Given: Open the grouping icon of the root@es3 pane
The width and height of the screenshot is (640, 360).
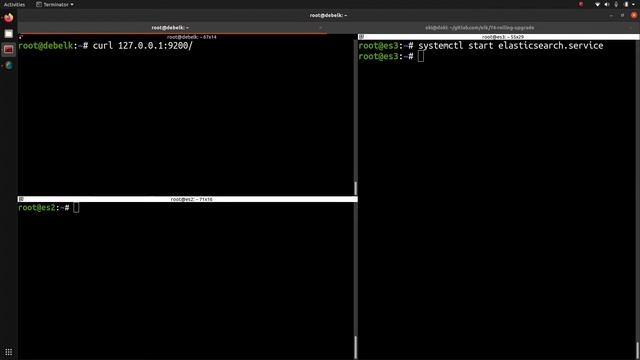Looking at the screenshot, I should (x=361, y=37).
